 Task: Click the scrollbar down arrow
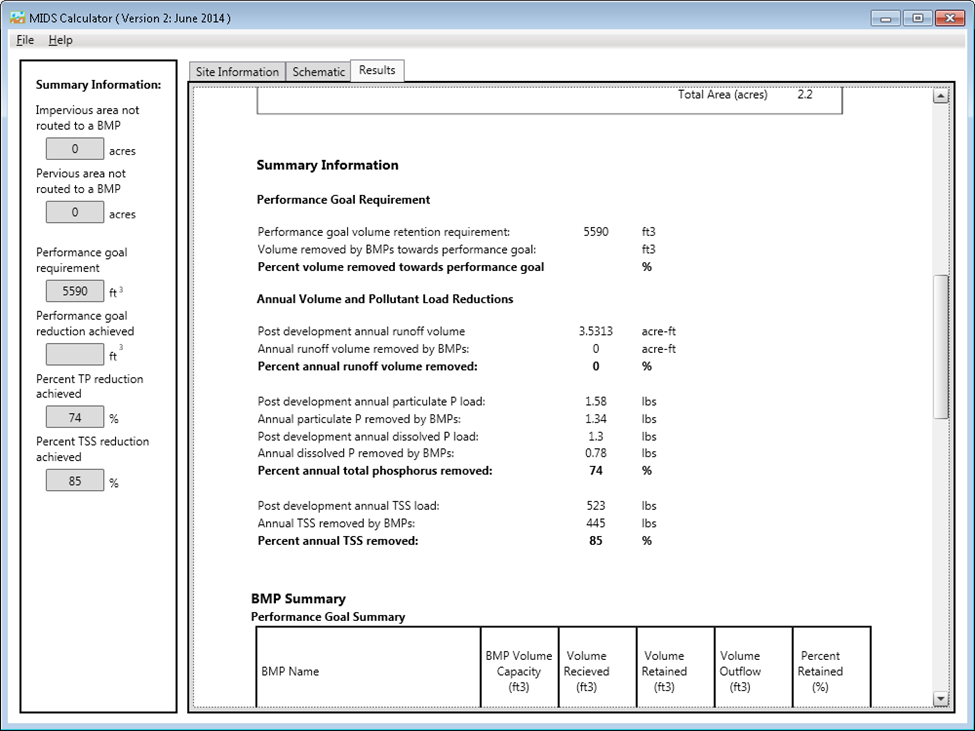(940, 698)
